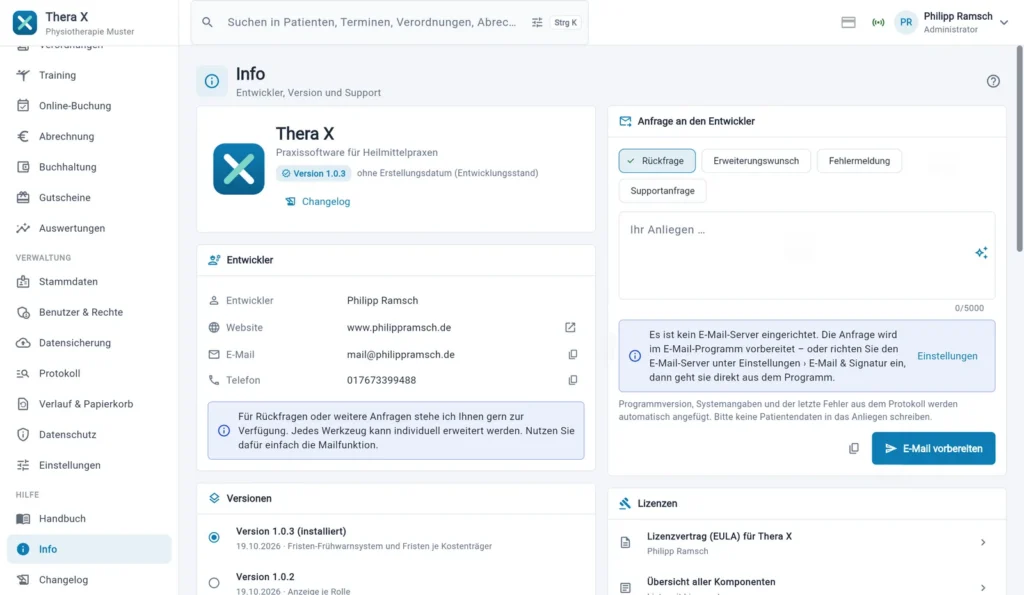The width and height of the screenshot is (1024, 595).
Task: Click Entwickler name Philipp Ramsch
Action: pyautogui.click(x=382, y=300)
